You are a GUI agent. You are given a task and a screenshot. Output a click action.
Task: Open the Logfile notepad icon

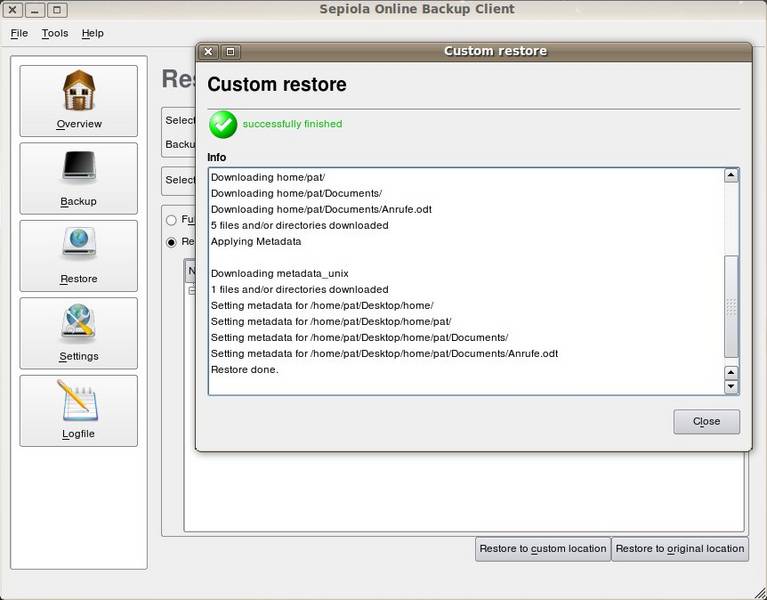[x=79, y=411]
